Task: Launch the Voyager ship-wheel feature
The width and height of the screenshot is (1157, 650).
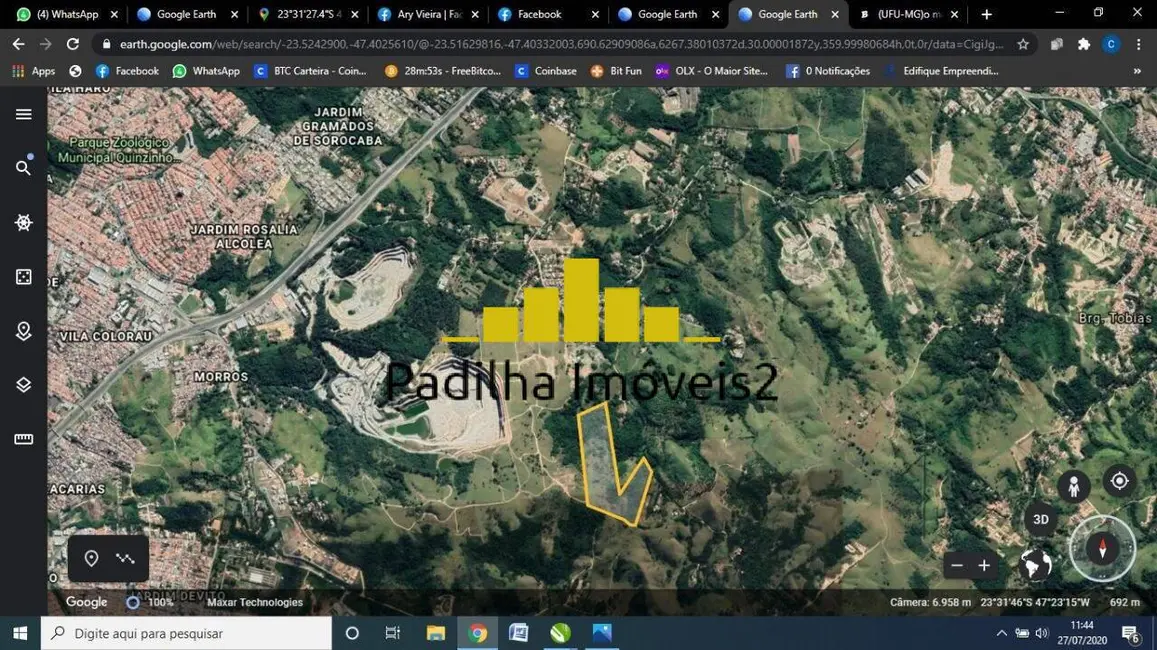Action: click(24, 222)
